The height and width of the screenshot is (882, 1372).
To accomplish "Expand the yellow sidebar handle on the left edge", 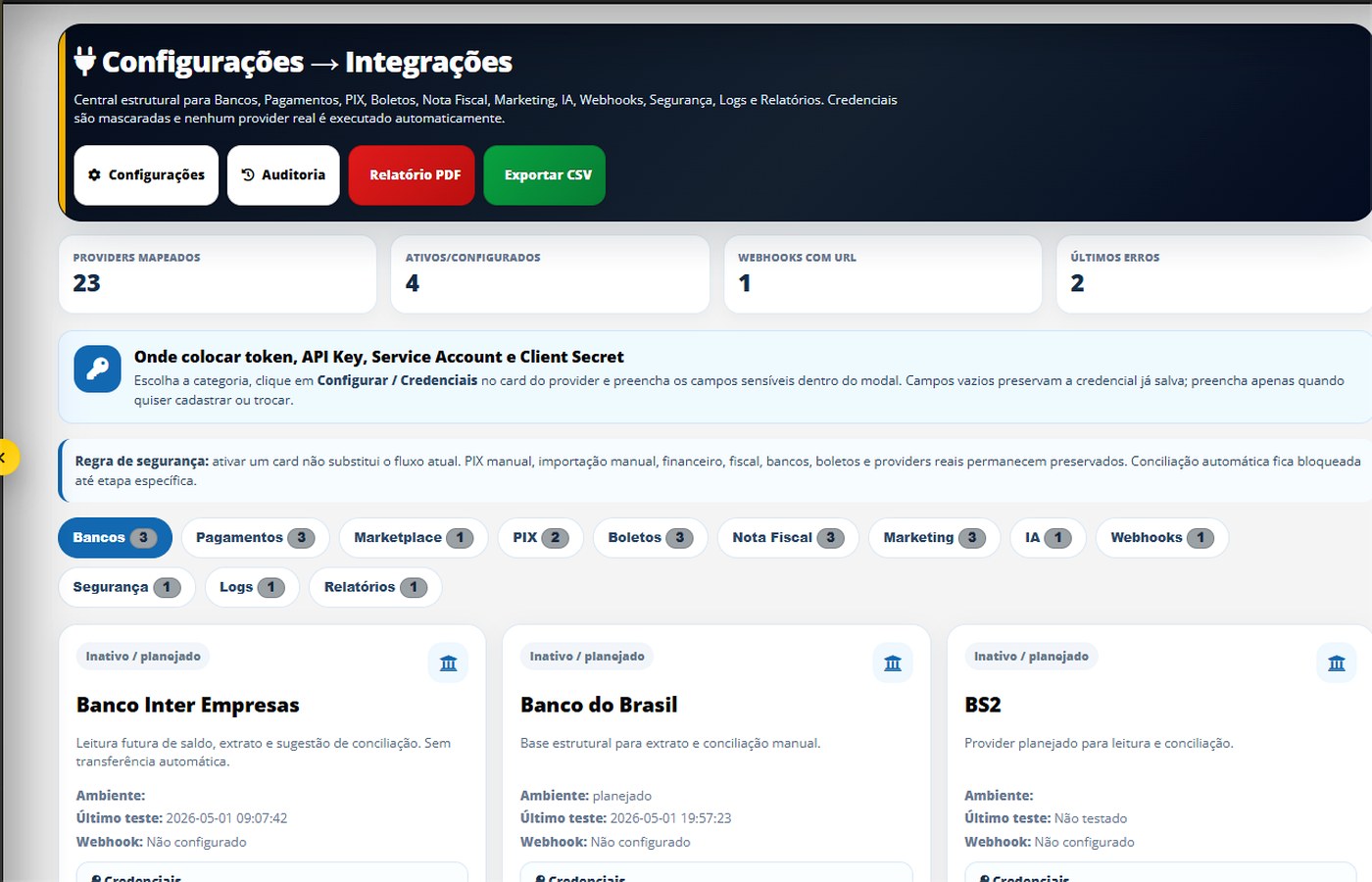I will pyautogui.click(x=7, y=457).
